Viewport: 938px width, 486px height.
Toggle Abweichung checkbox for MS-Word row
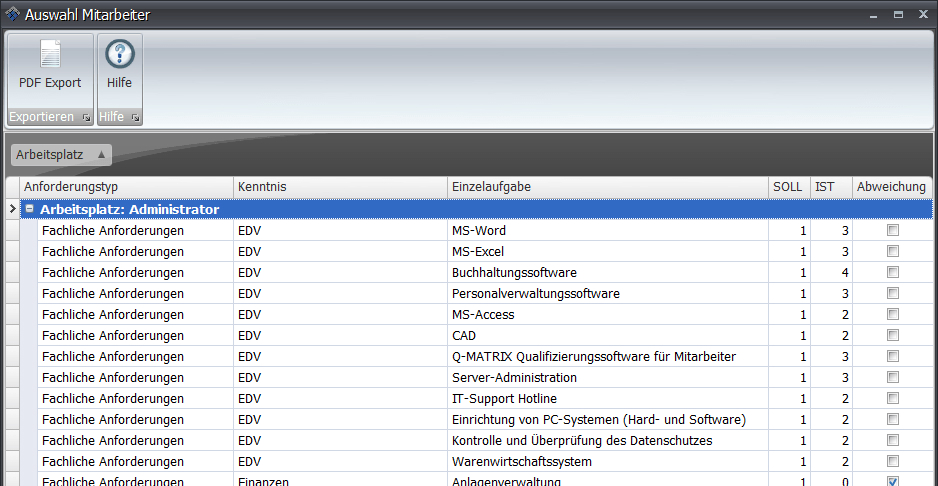point(892,231)
